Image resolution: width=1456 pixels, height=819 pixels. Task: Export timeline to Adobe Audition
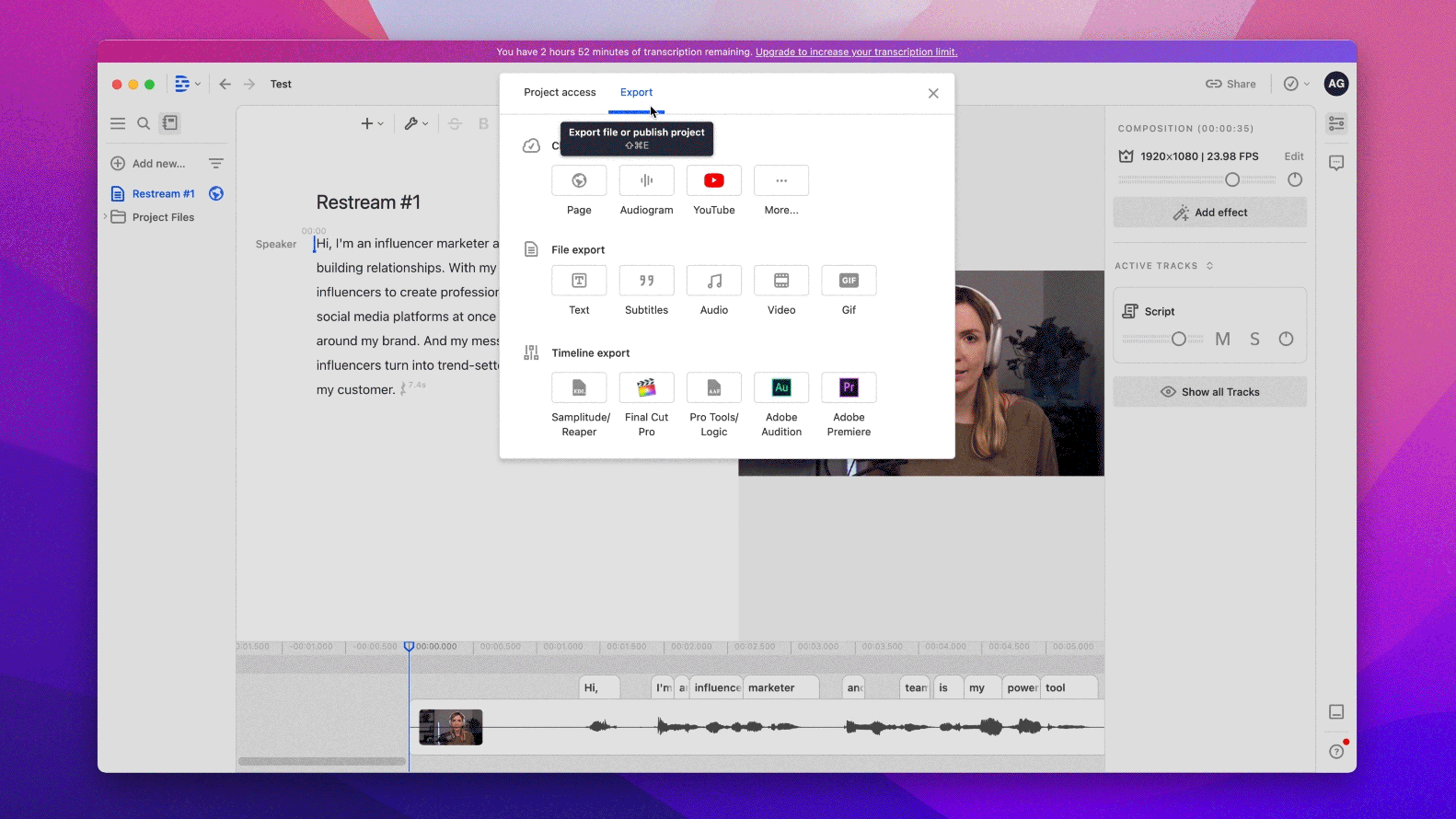(x=781, y=387)
